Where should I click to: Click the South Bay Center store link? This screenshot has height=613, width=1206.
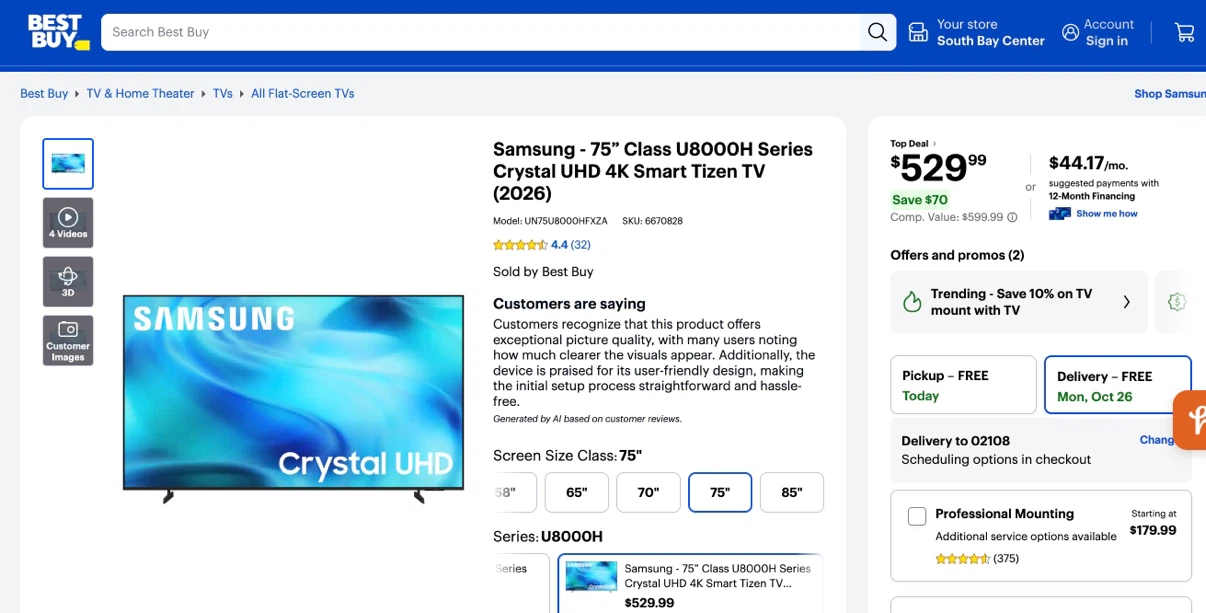(x=990, y=41)
